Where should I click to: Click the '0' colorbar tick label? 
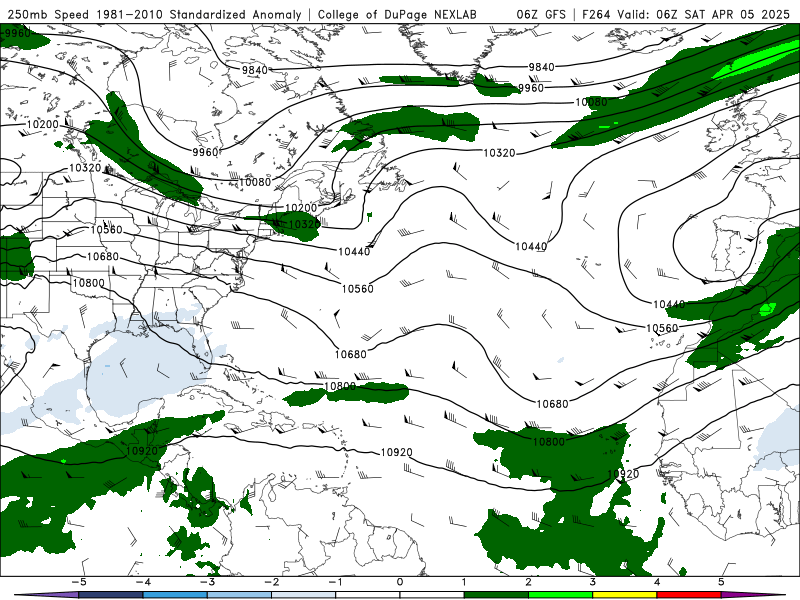pos(400,582)
